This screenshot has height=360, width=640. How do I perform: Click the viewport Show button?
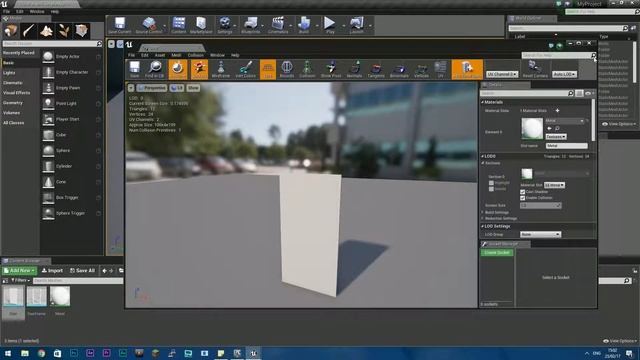193,88
